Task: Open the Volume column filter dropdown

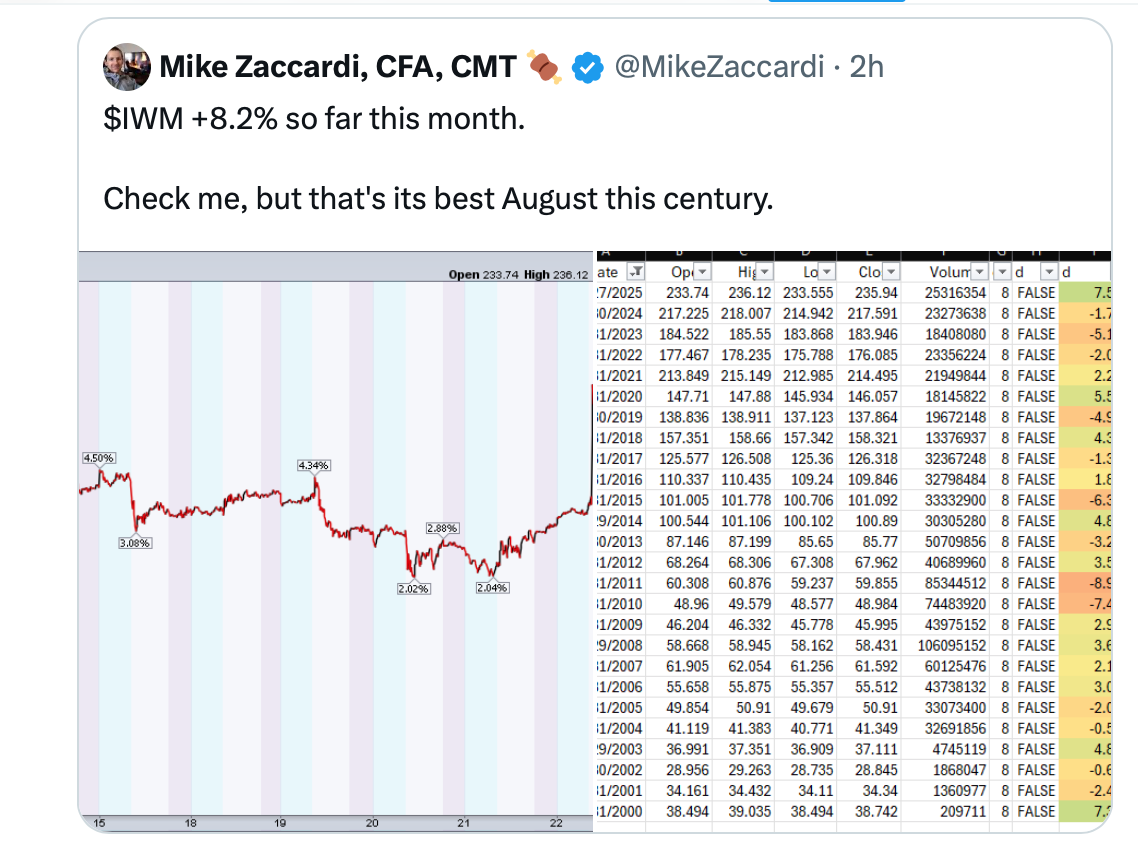Action: point(979,272)
